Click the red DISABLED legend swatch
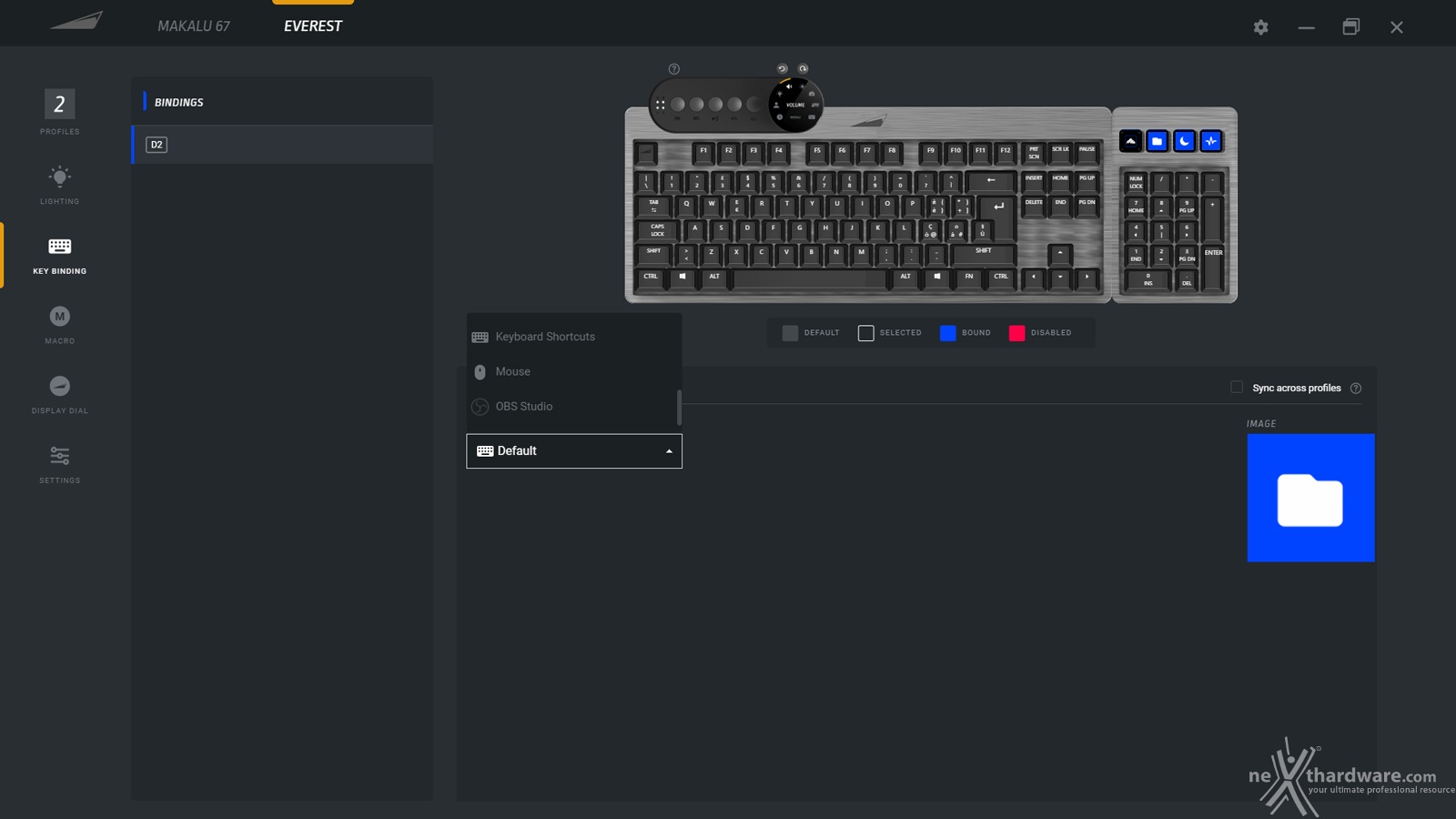The height and width of the screenshot is (819, 1456). pos(1016,333)
